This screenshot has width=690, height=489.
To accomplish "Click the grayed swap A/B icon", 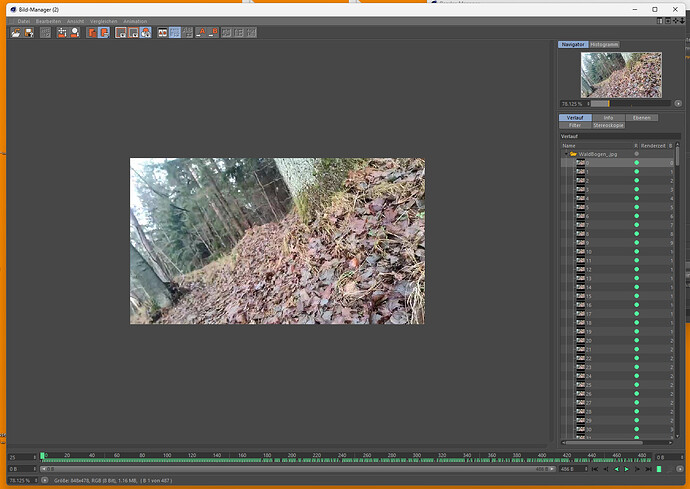I will coord(187,33).
